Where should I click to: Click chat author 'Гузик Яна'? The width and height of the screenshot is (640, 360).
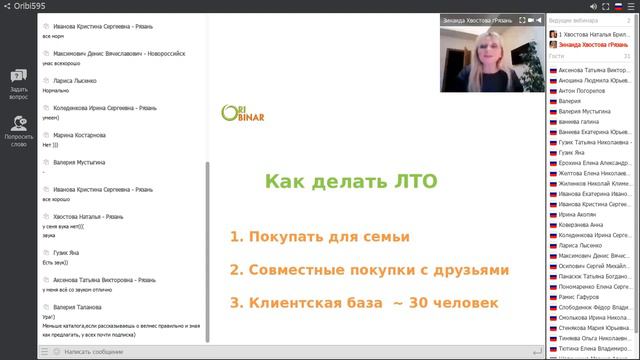coord(66,253)
